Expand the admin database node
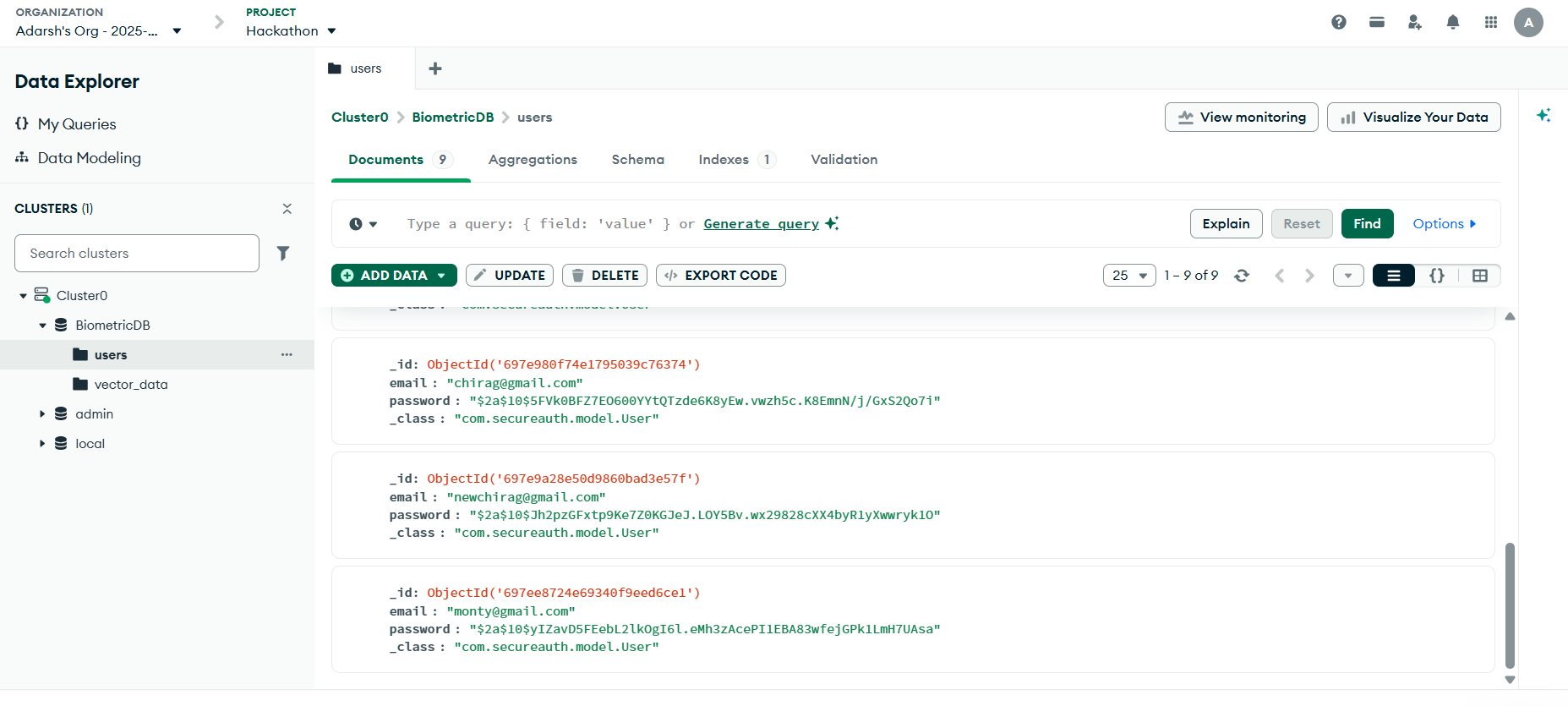 pyautogui.click(x=42, y=413)
